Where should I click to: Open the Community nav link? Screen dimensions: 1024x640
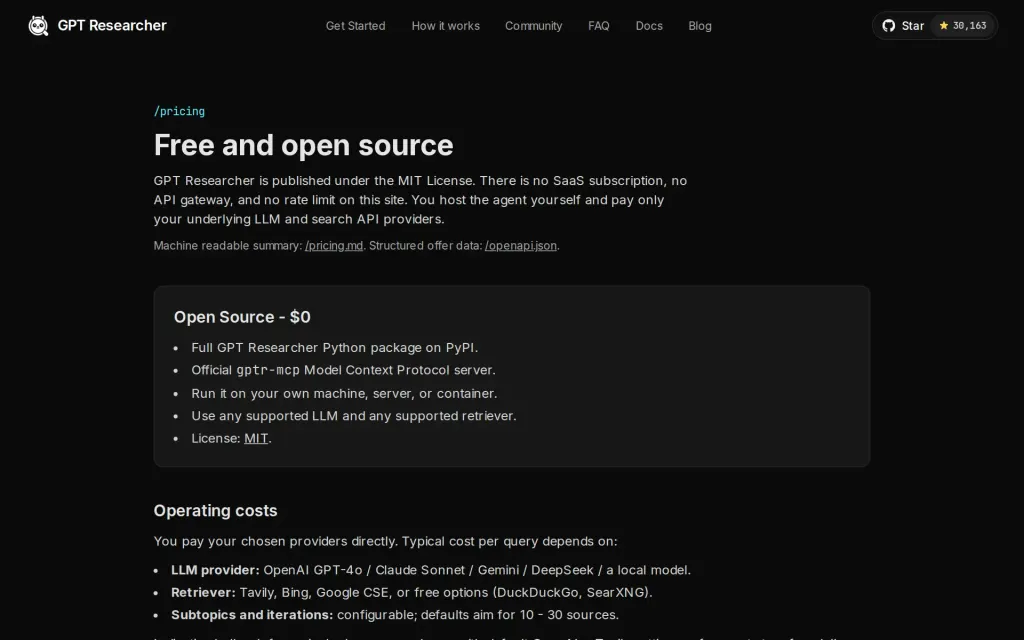(534, 26)
